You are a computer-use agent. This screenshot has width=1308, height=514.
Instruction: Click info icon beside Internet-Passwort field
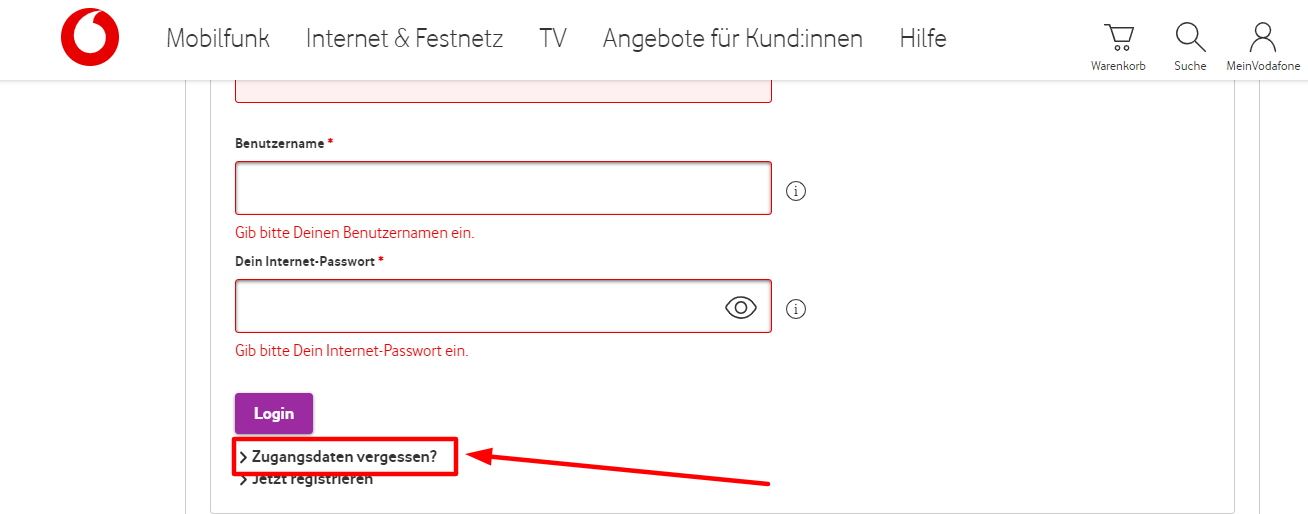coord(796,308)
